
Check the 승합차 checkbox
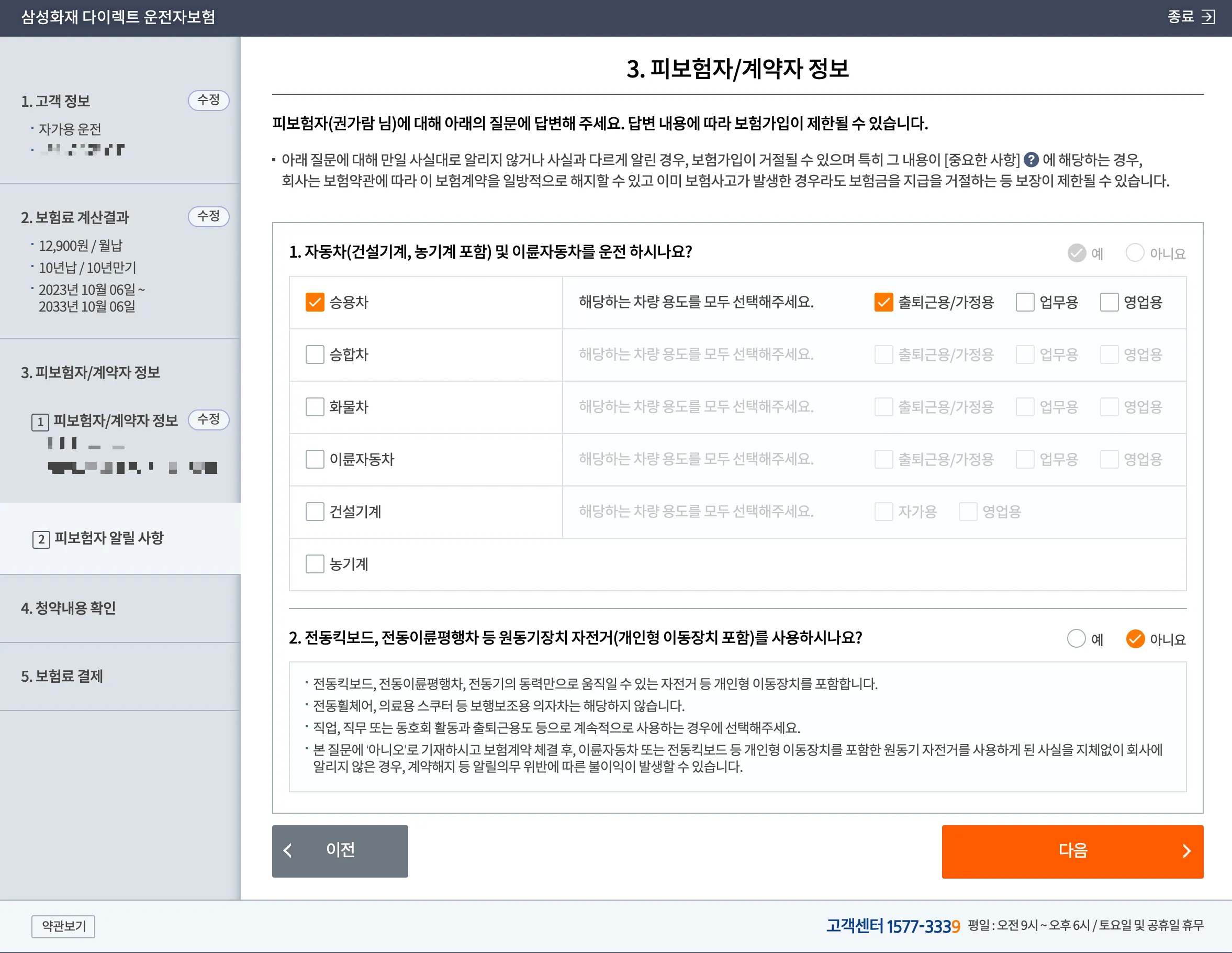(x=315, y=354)
